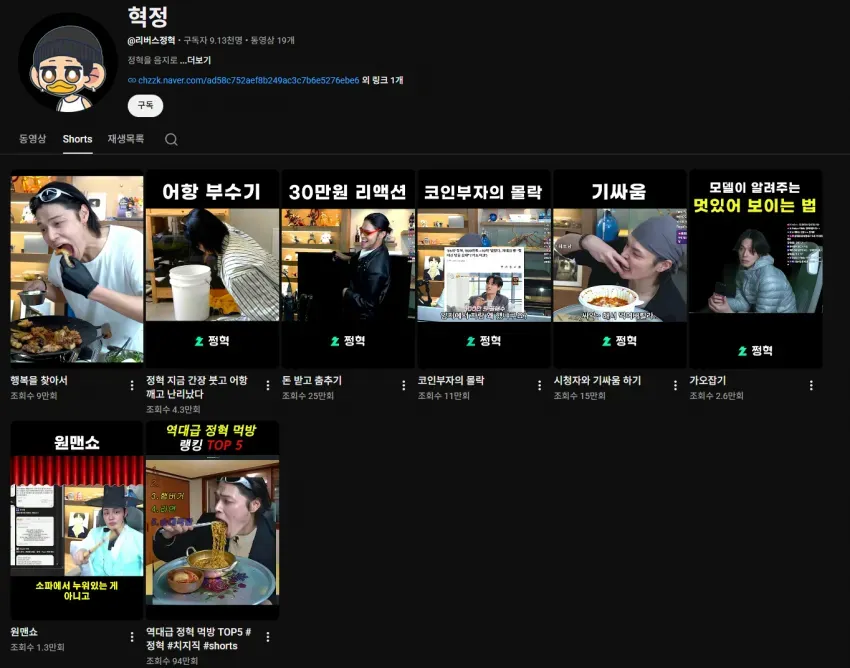This screenshot has width=850, height=668.
Task: Open more options for 코인부자의 몰락 short
Action: (x=539, y=385)
